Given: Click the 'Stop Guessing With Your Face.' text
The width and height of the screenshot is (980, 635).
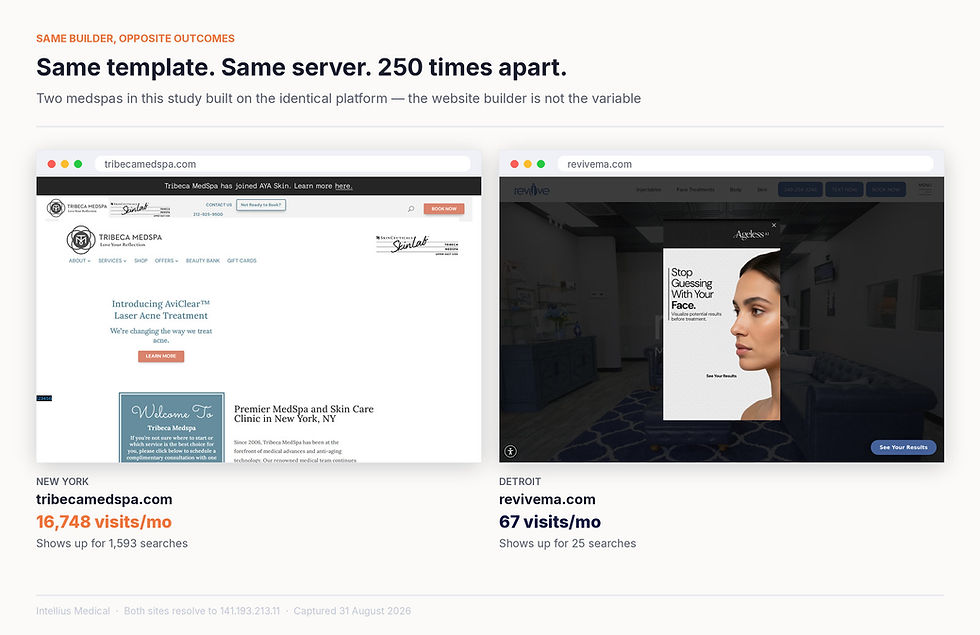Looking at the screenshot, I should [692, 289].
